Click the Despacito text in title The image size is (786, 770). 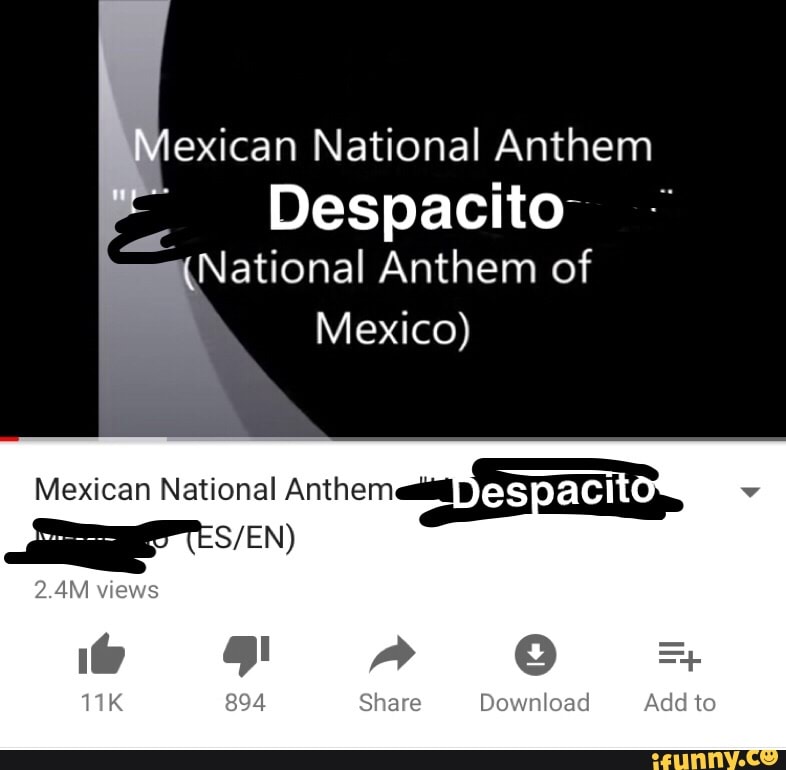pos(553,491)
